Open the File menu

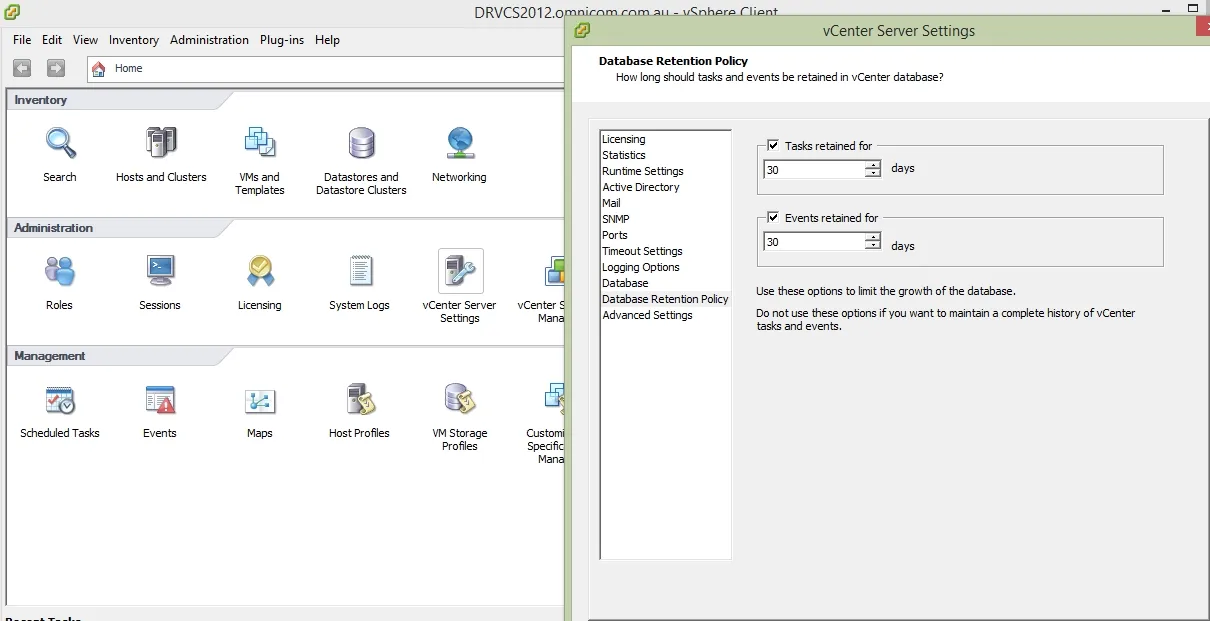click(22, 40)
